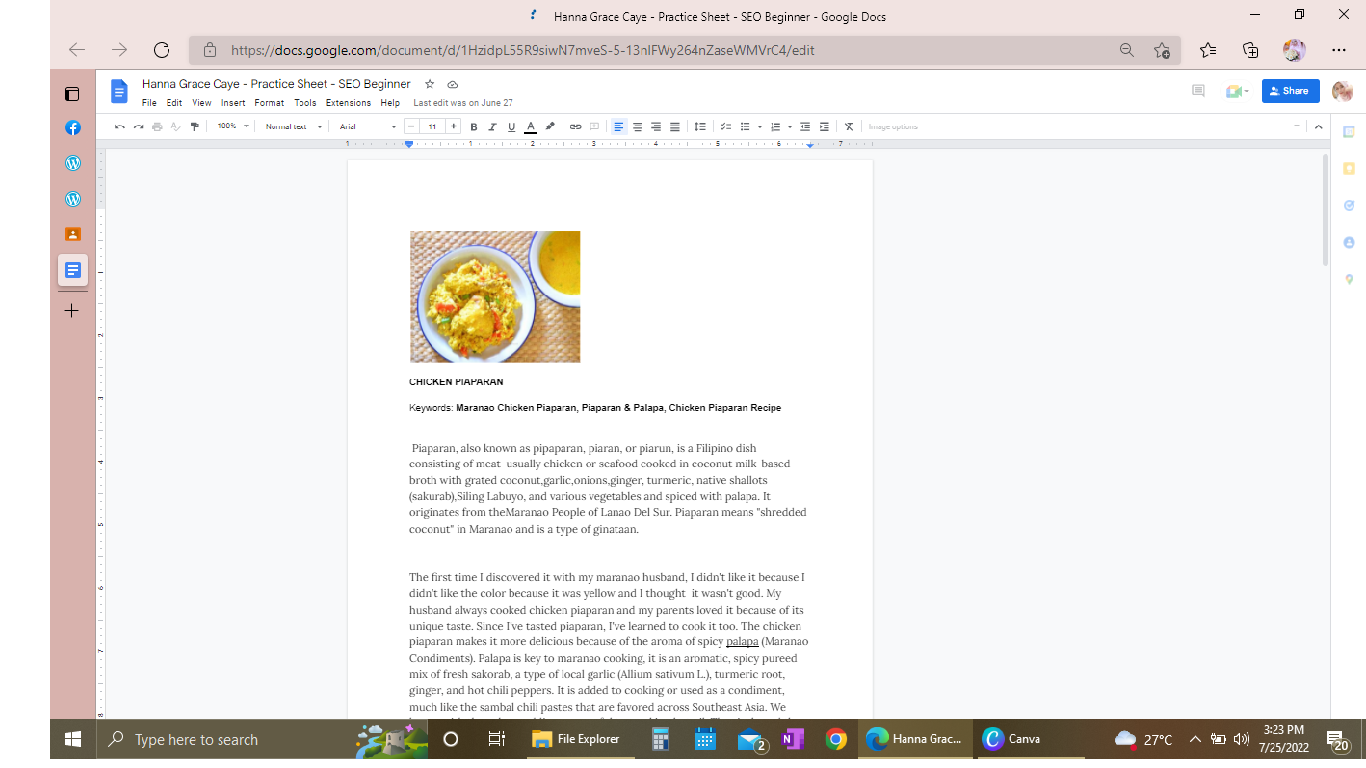Select center align icon
Viewport: 1366px width, 768px height.
tap(637, 127)
